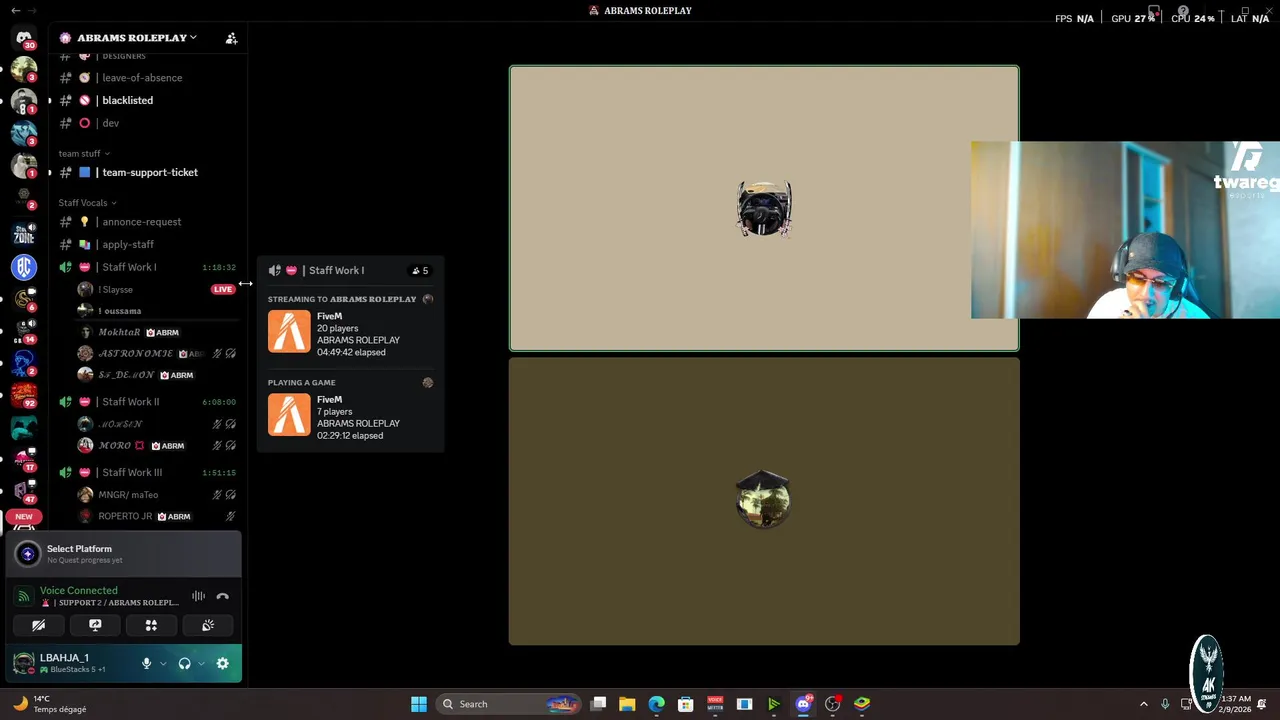Open Task View on taskbar
The height and width of the screenshot is (720, 1280).
[598, 704]
